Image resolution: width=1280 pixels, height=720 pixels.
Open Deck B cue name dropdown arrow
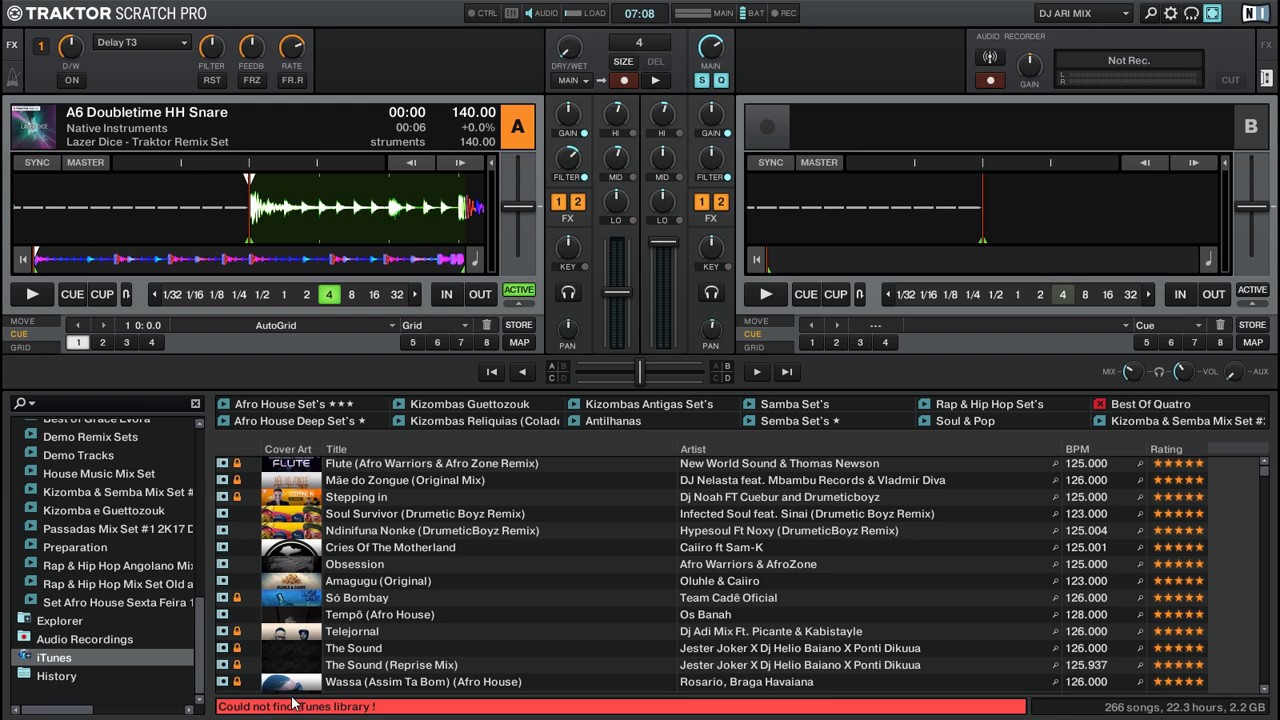(x=1126, y=325)
